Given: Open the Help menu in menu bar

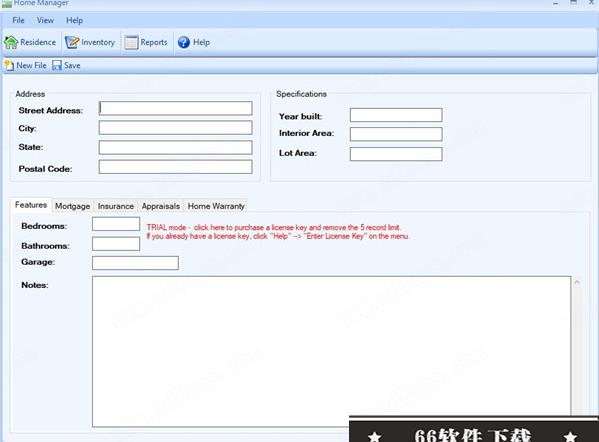Looking at the screenshot, I should coord(74,20).
